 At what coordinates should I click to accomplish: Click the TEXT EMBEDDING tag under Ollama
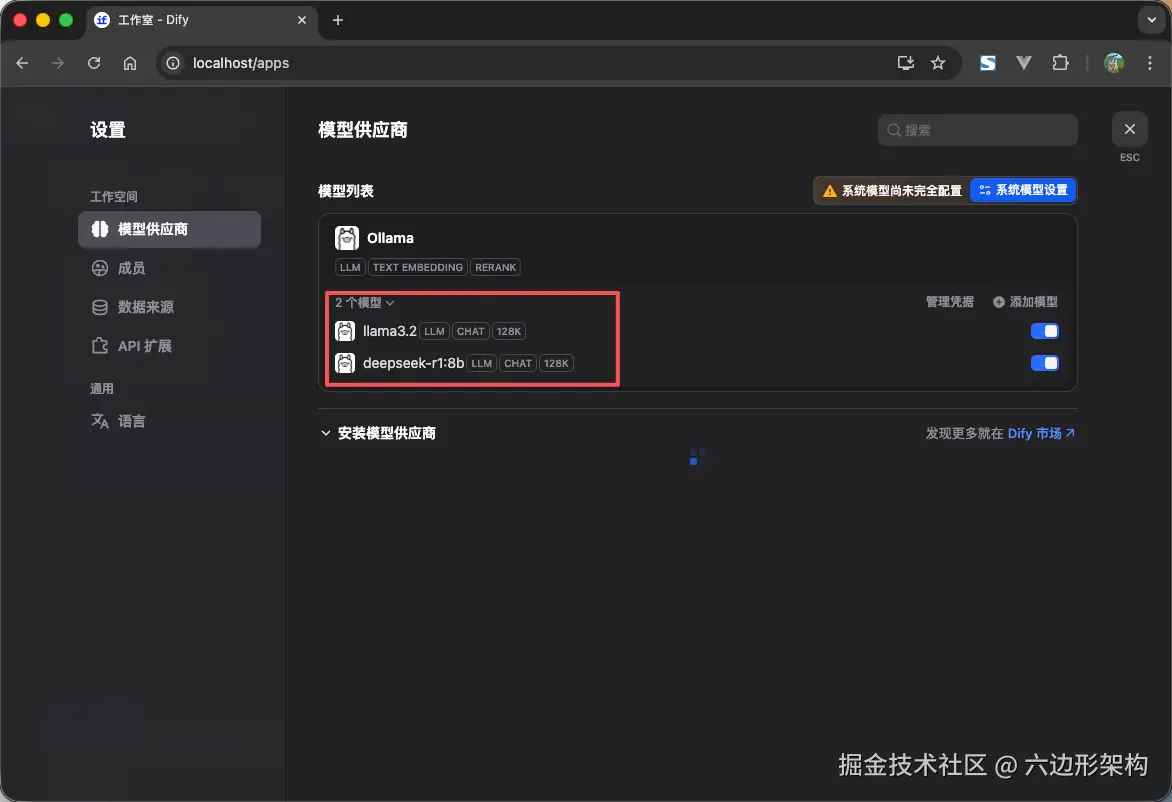click(x=418, y=268)
